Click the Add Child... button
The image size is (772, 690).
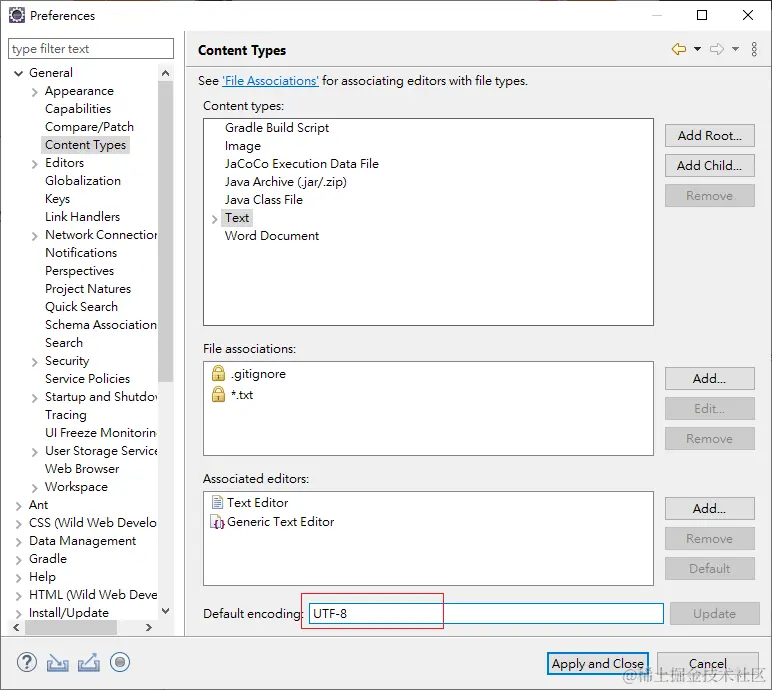(709, 165)
